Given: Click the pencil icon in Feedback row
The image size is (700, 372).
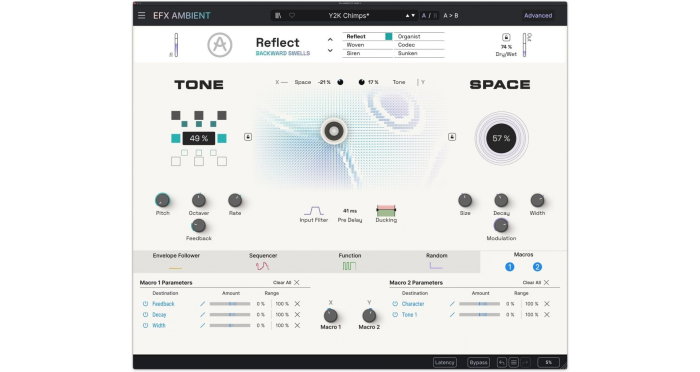Looking at the screenshot, I should pos(202,304).
